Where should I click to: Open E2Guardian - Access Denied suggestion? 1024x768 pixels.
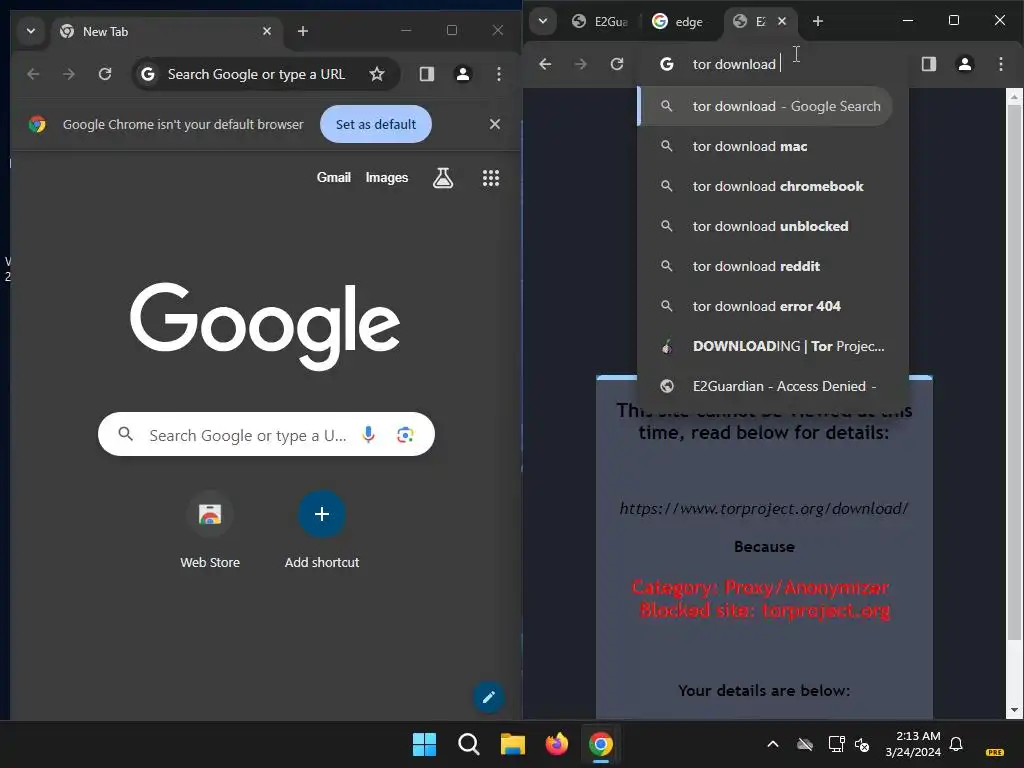(x=773, y=386)
